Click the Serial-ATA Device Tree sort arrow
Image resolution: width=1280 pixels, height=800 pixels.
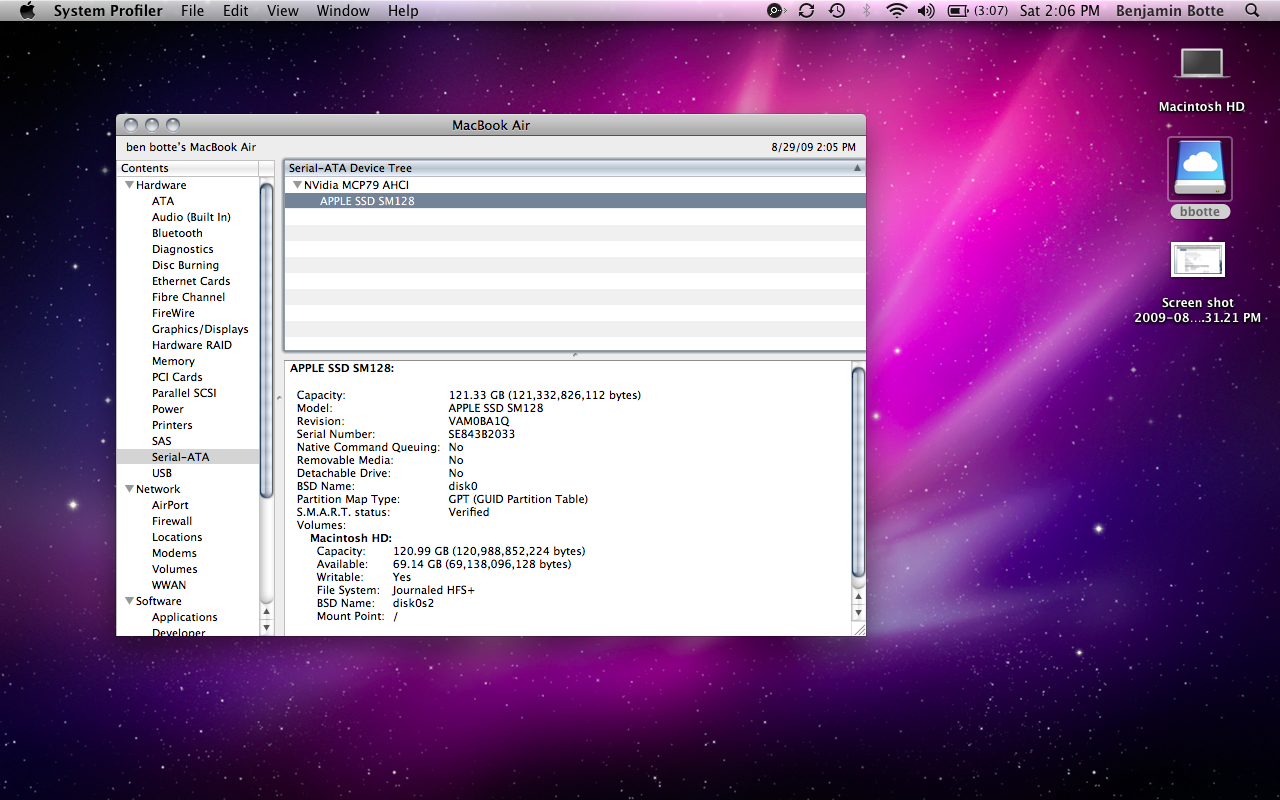(857, 168)
